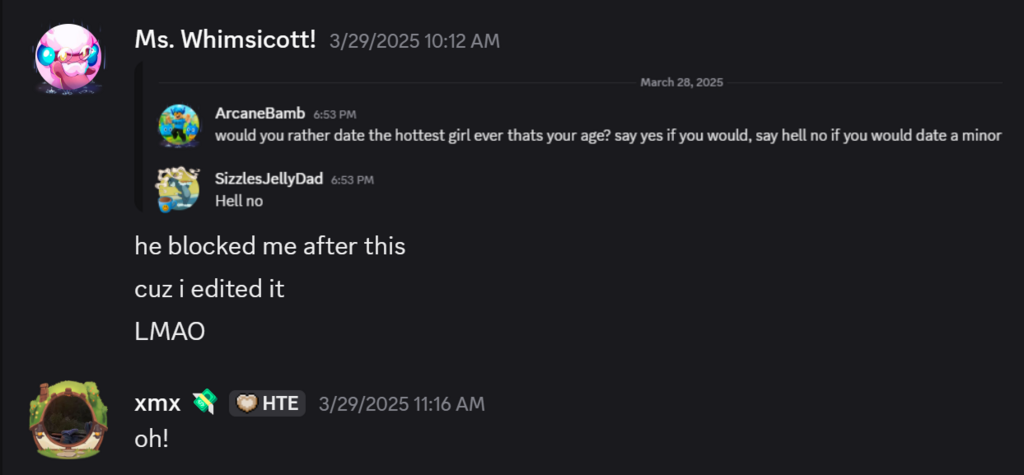
Task: Open the Ms. Whimsicott! username
Action: [x=225, y=40]
